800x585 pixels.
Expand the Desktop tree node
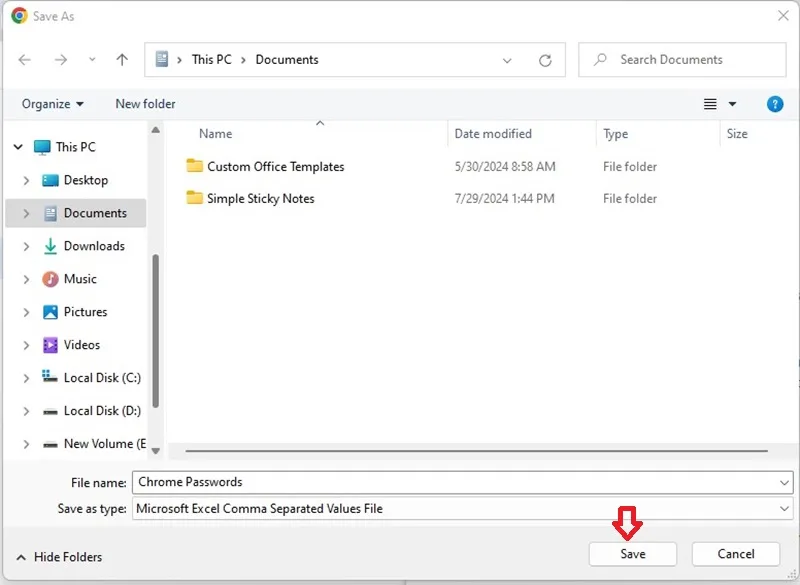[x=26, y=180]
